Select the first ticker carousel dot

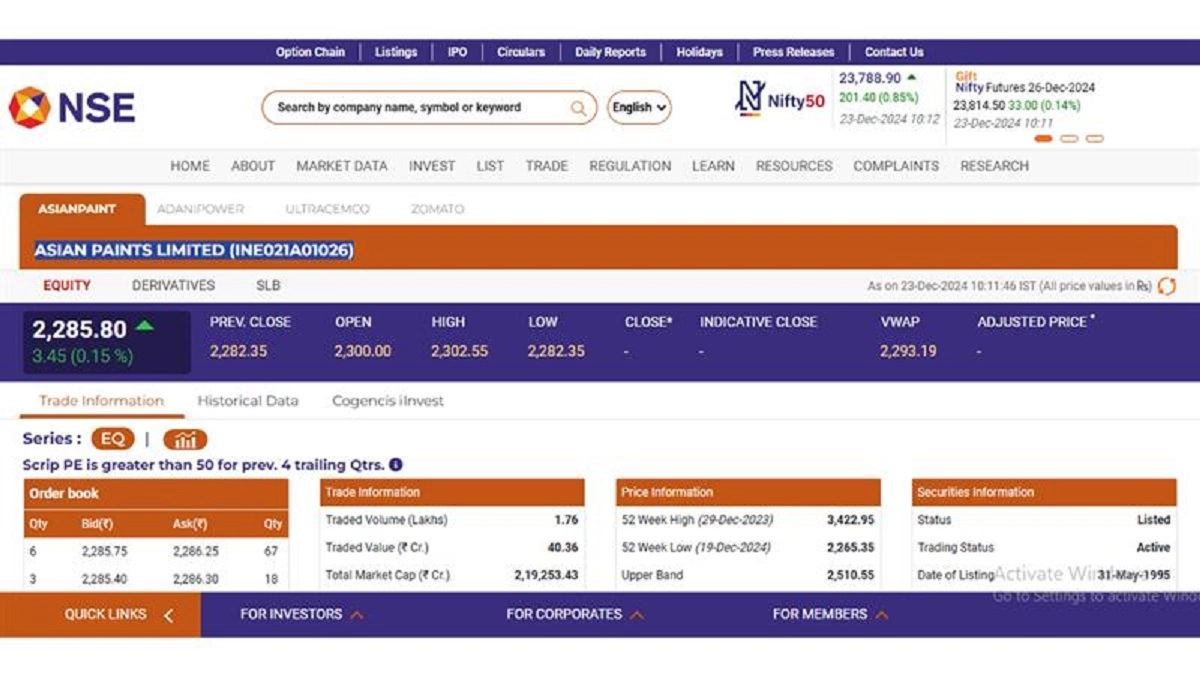(1043, 139)
